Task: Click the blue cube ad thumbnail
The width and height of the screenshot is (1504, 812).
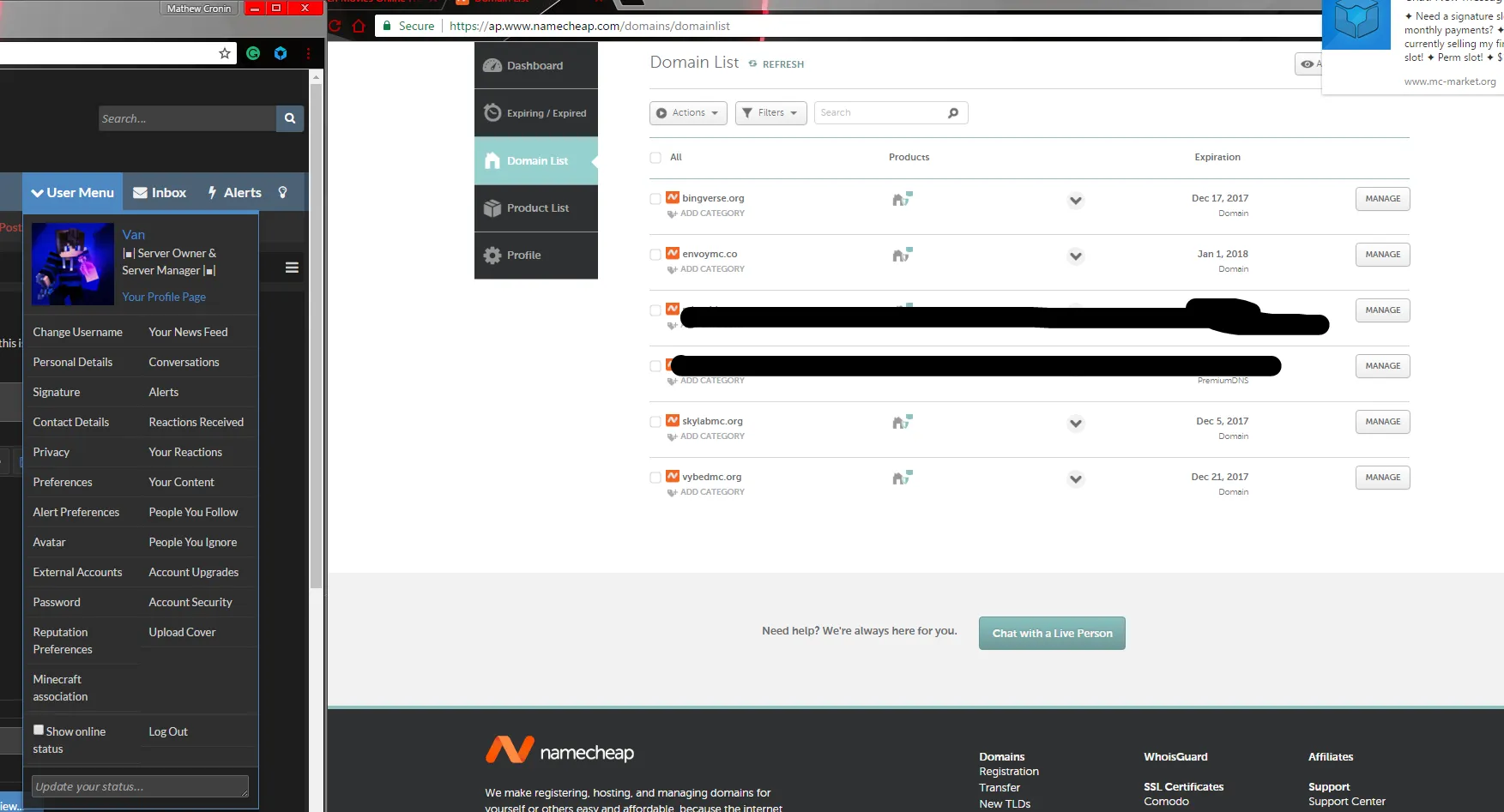Action: coord(1356,24)
